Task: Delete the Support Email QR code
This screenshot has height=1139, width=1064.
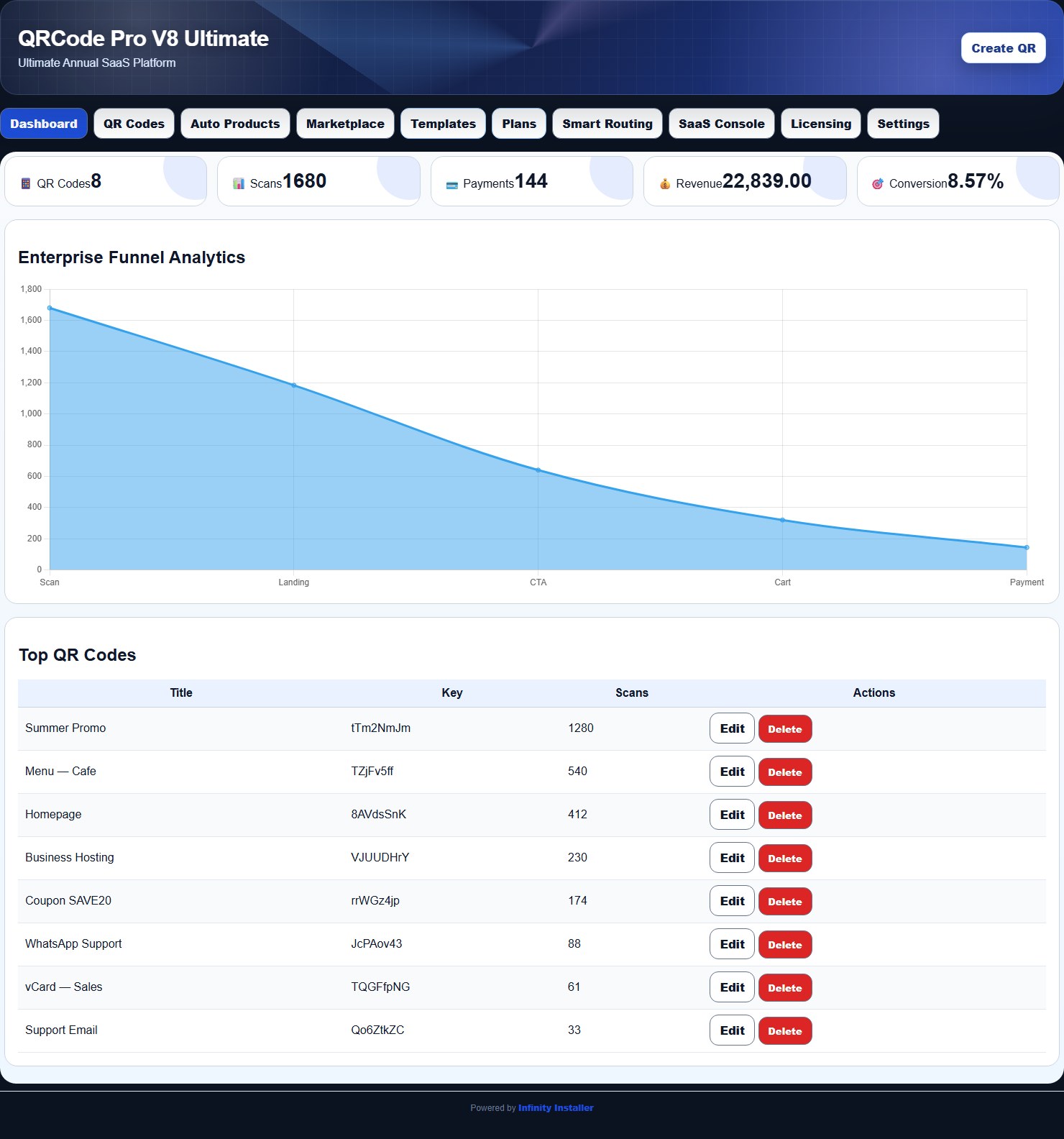Action: pos(785,1031)
